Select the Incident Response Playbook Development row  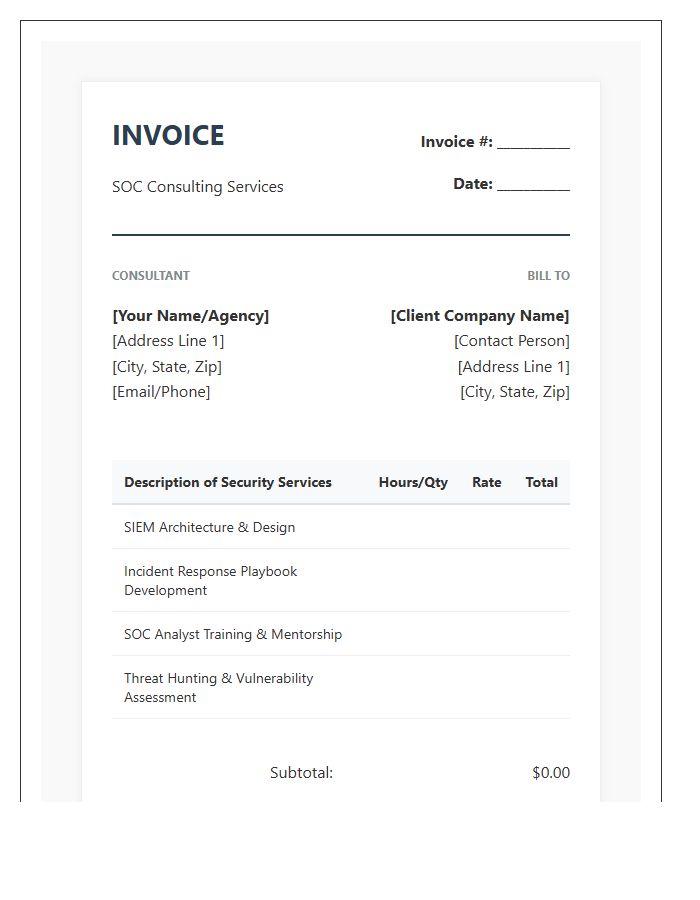(341, 580)
